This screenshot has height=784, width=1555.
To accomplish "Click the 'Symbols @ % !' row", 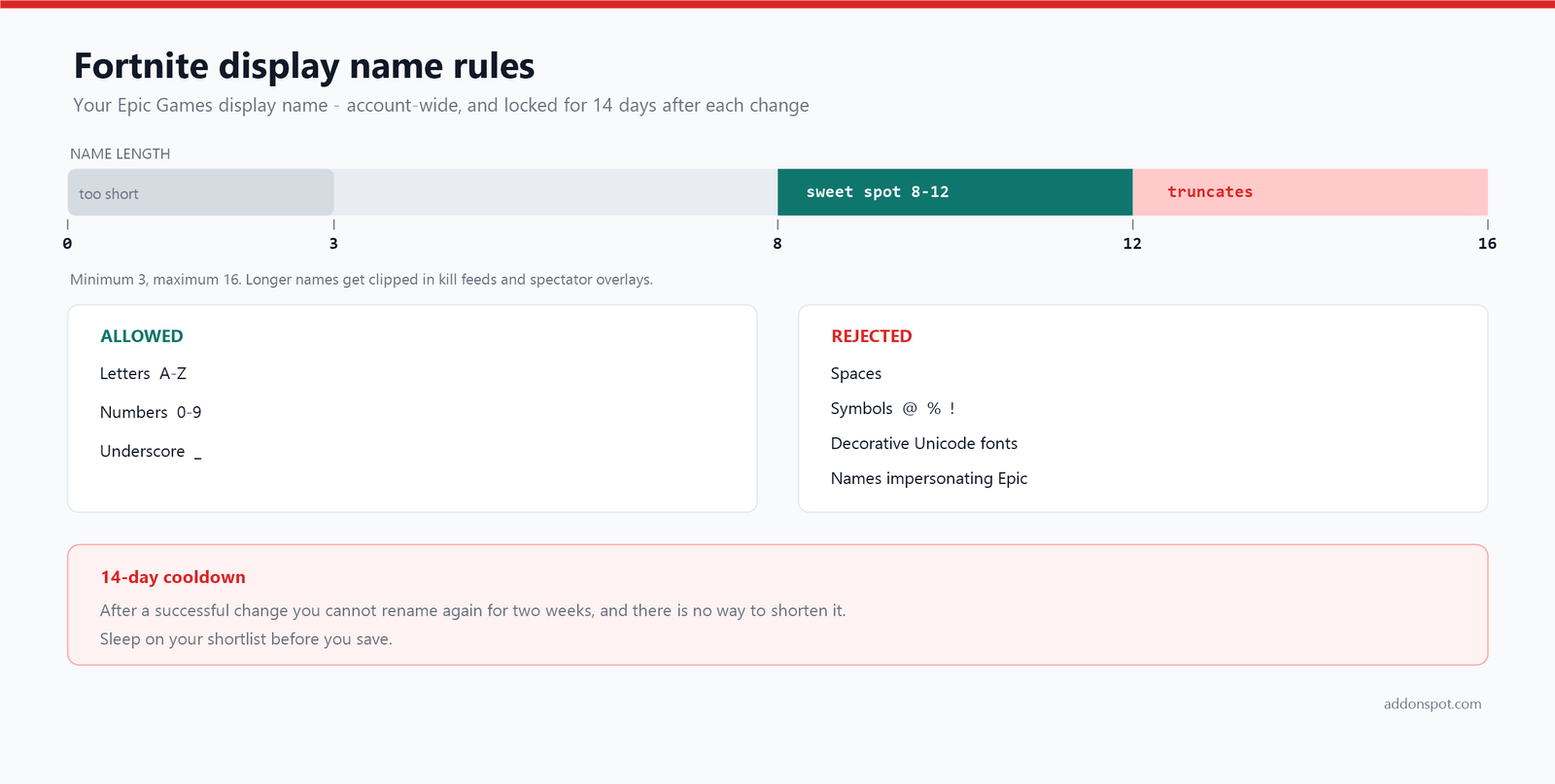I will point(893,409).
